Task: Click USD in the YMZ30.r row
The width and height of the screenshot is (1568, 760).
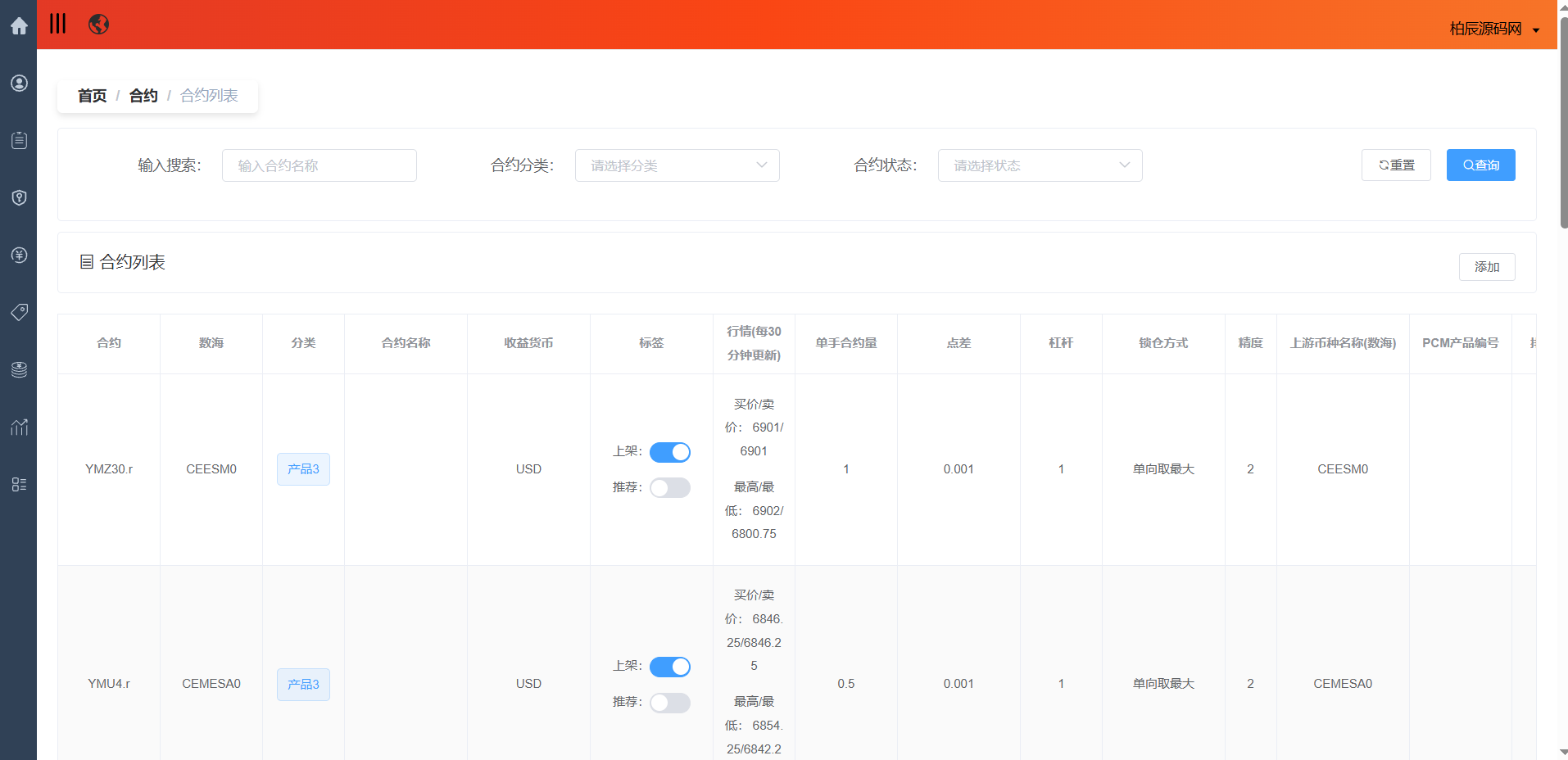Action: click(528, 469)
